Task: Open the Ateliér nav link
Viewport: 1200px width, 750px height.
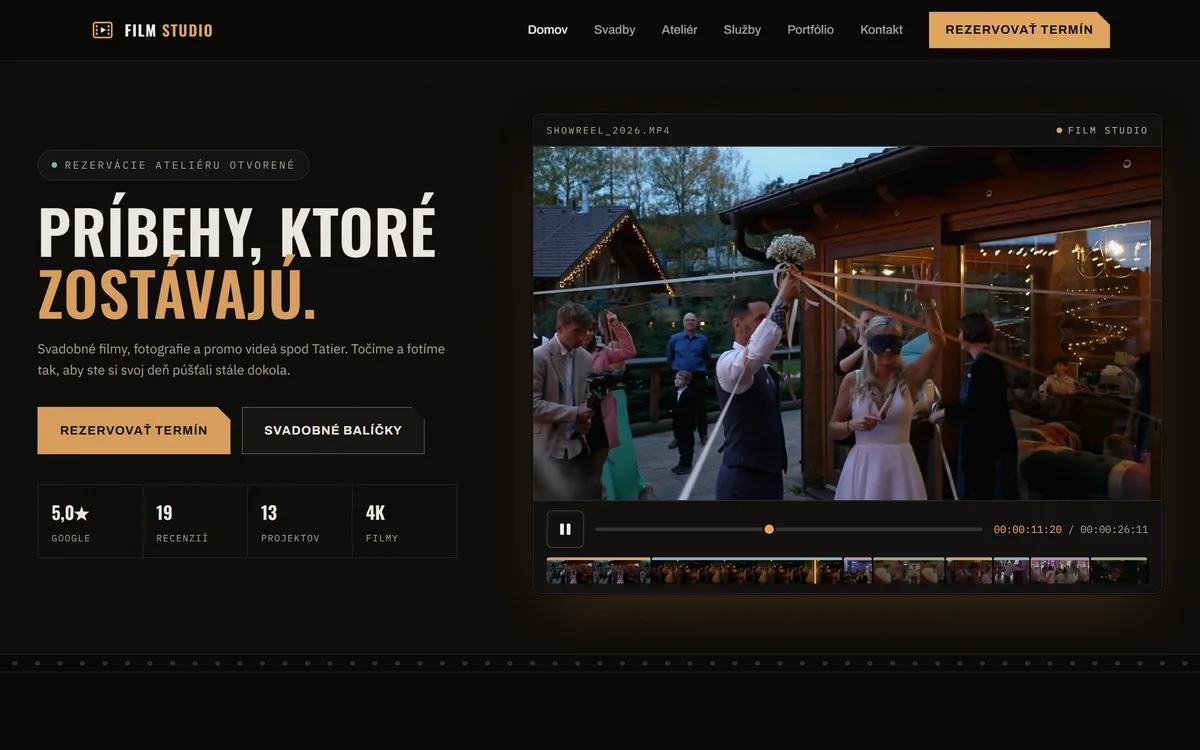Action: (679, 30)
